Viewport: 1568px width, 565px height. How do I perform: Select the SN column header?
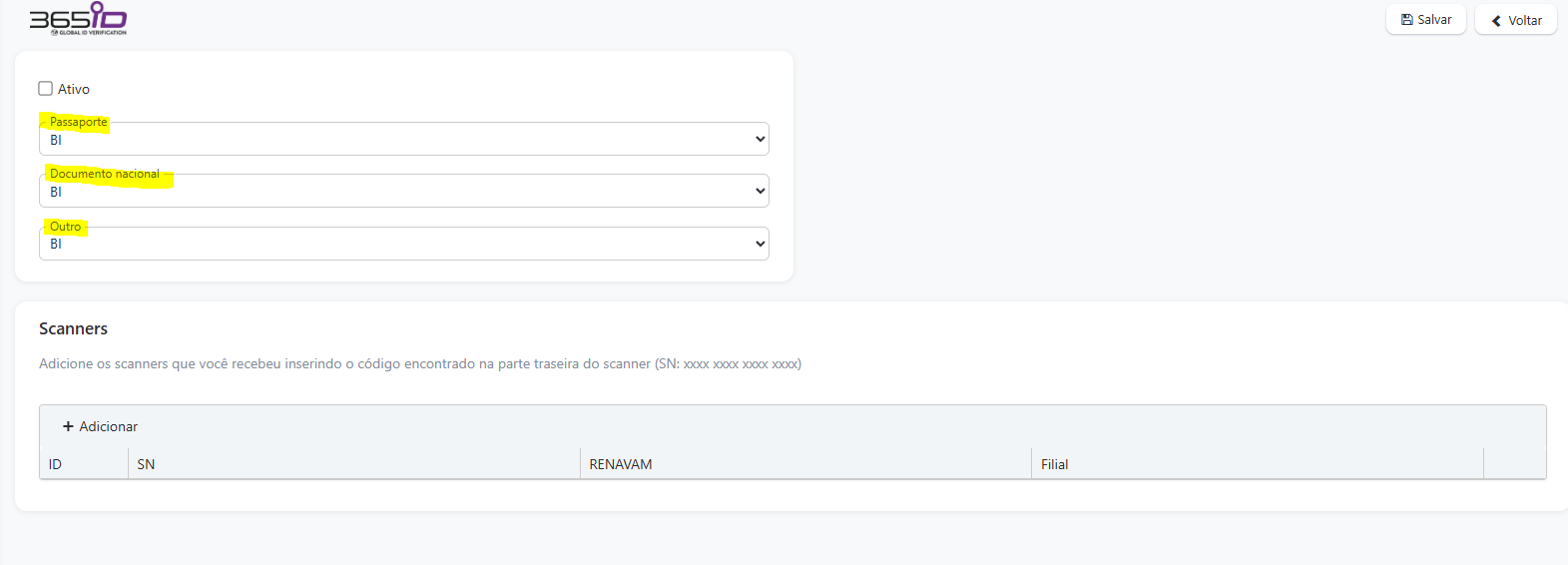pyautogui.click(x=146, y=464)
